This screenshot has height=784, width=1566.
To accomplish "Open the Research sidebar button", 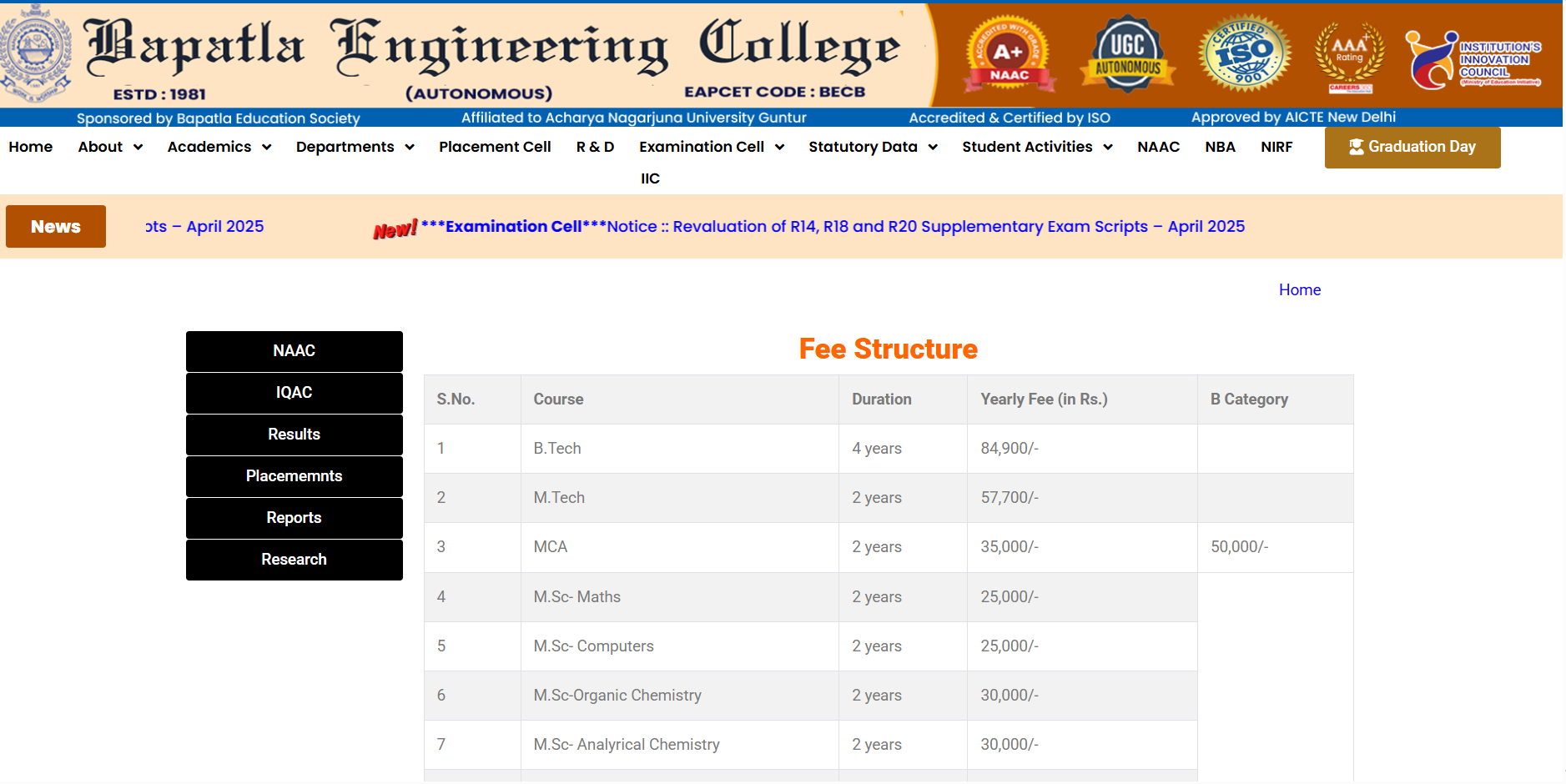I will pyautogui.click(x=294, y=560).
